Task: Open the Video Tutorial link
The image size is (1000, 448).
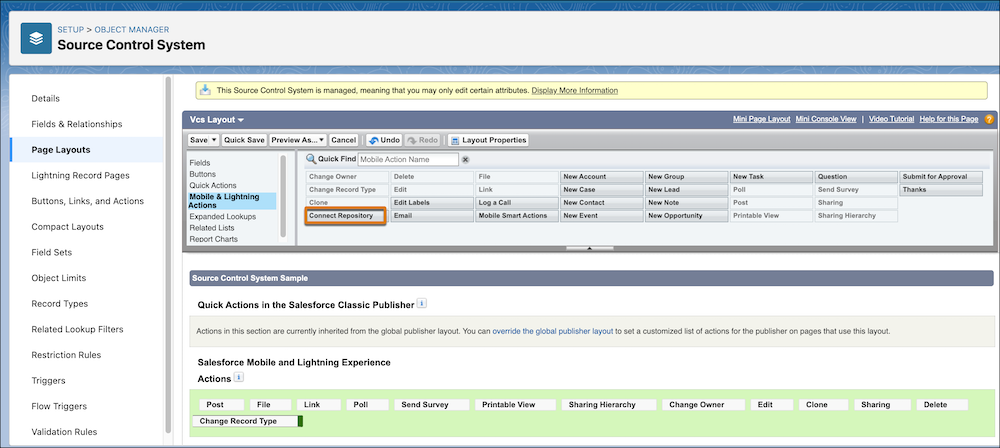Action: point(892,119)
